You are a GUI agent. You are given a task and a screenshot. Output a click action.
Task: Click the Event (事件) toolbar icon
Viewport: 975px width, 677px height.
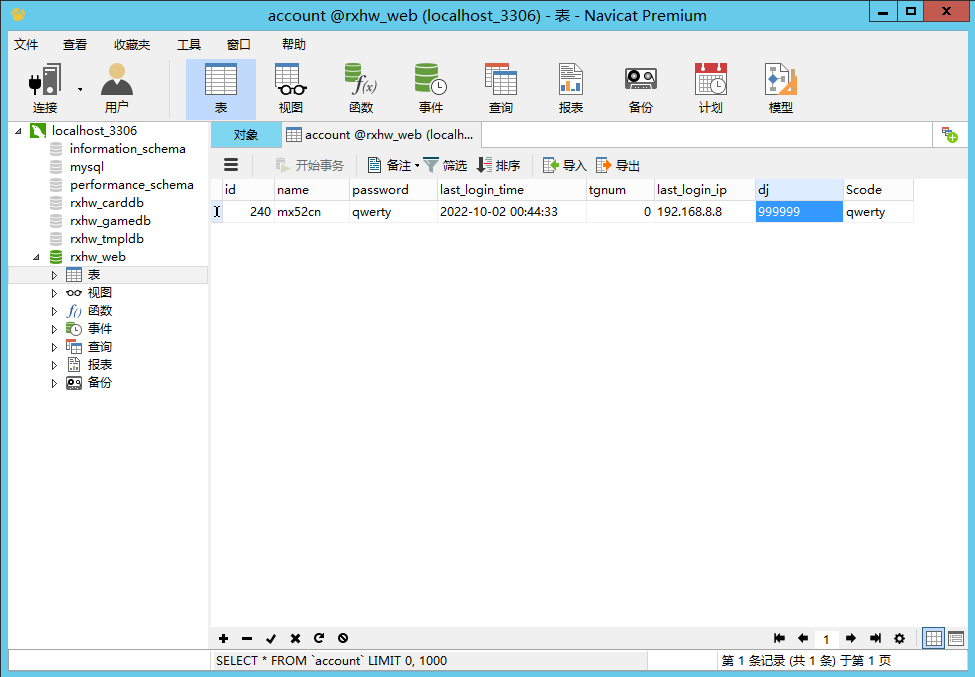pos(430,88)
